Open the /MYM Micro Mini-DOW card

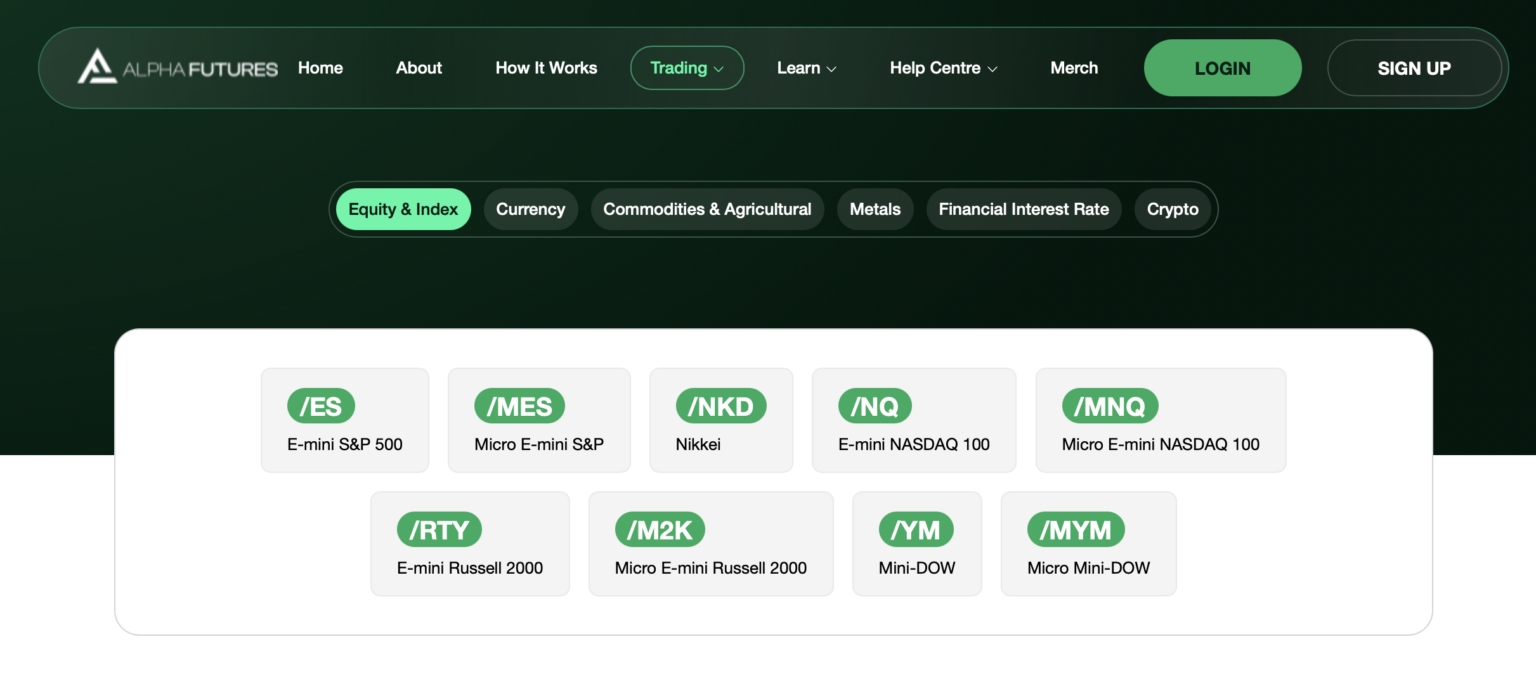point(1089,544)
